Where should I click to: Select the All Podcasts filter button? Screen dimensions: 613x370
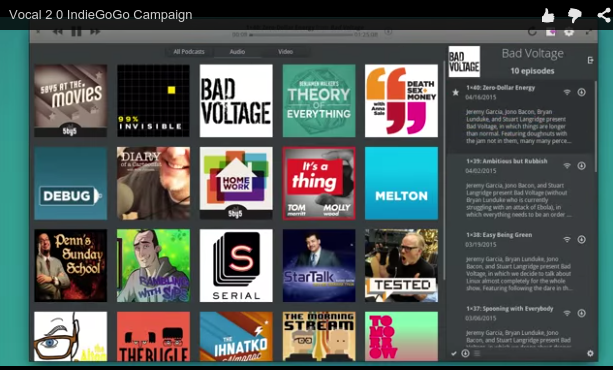click(189, 52)
